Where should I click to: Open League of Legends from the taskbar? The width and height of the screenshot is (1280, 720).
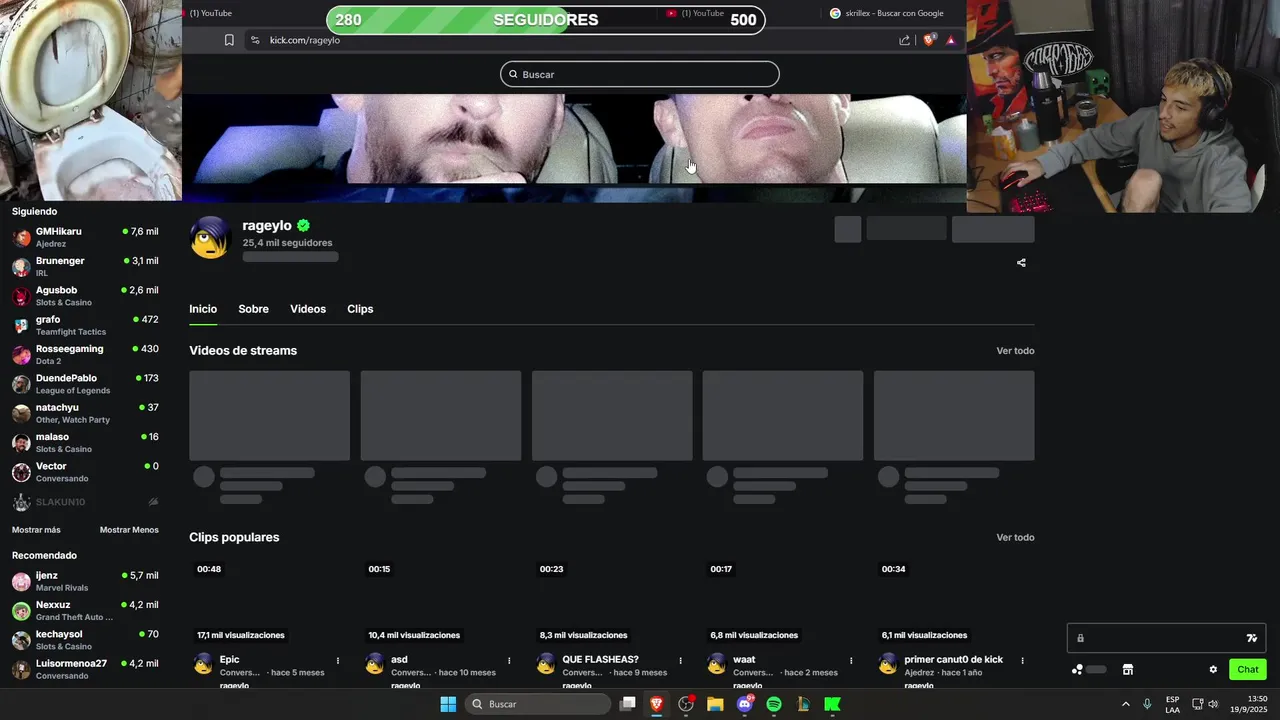click(803, 704)
